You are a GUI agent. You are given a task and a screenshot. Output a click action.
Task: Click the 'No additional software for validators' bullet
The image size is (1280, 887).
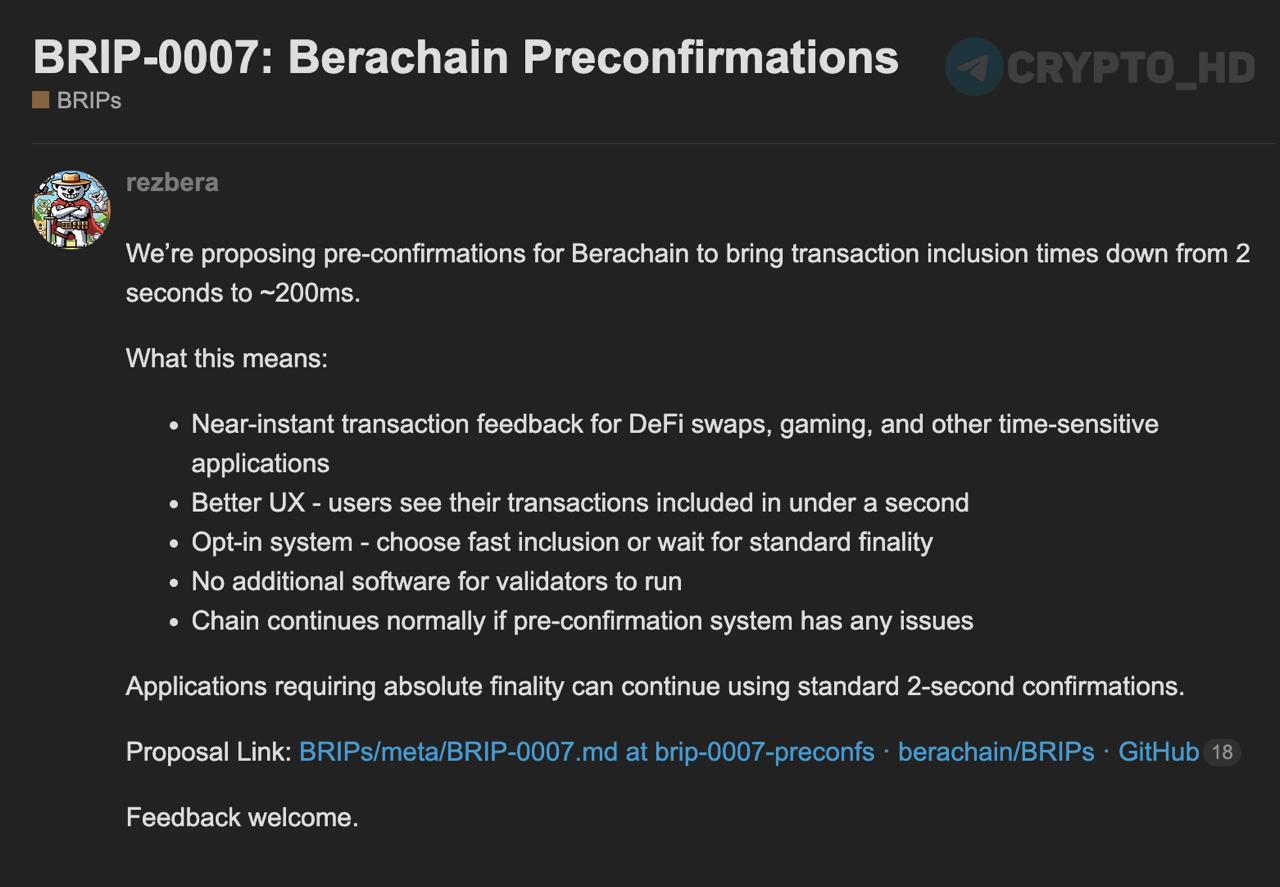[x=436, y=581]
